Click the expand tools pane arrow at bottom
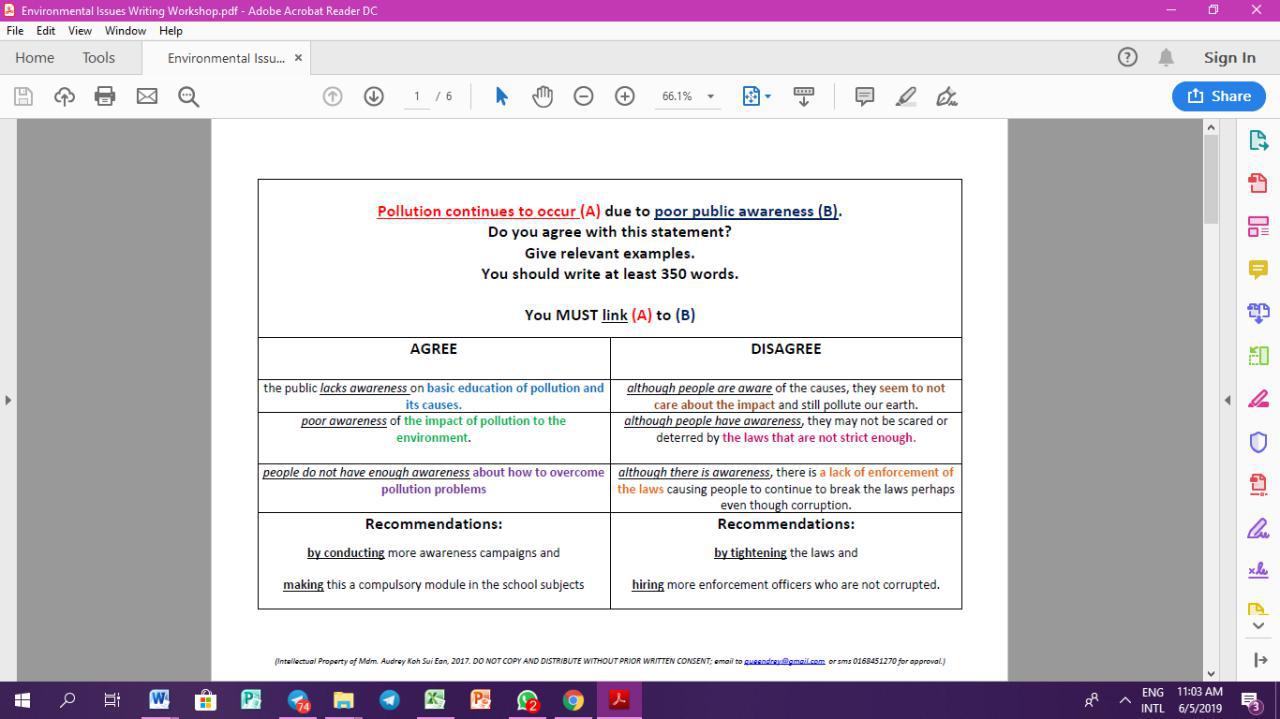 [x=1260, y=659]
